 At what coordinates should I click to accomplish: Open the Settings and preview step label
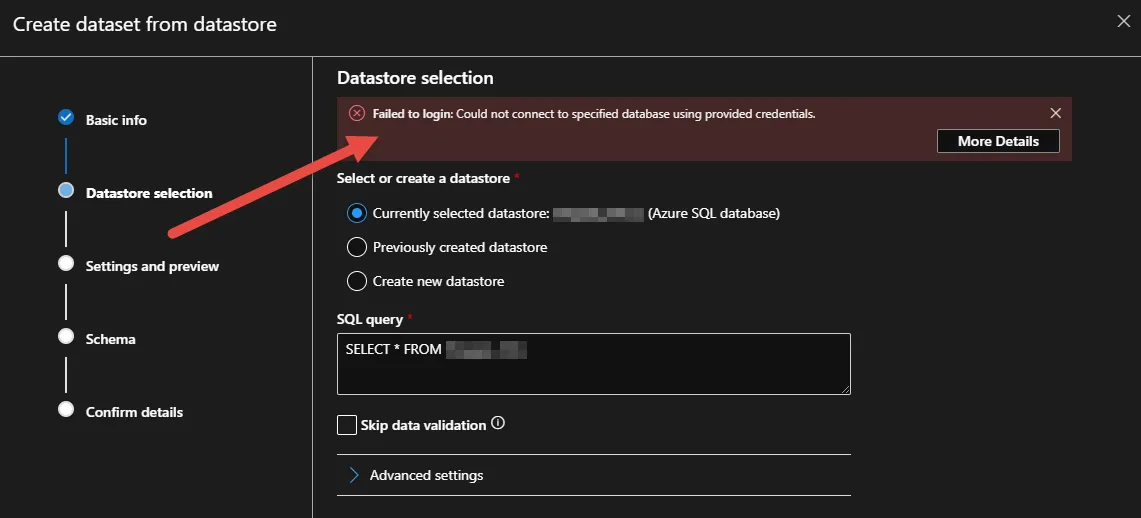pyautogui.click(x=152, y=266)
